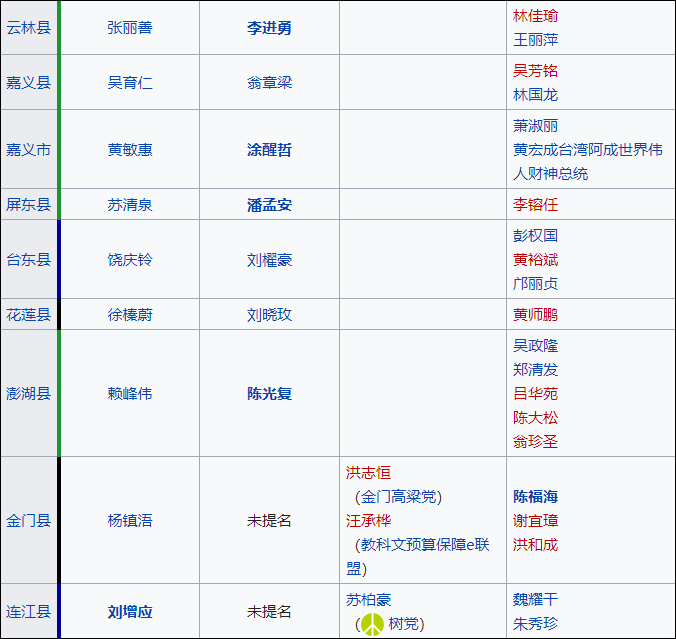Open the red 洪志恒 link

click(x=368, y=473)
